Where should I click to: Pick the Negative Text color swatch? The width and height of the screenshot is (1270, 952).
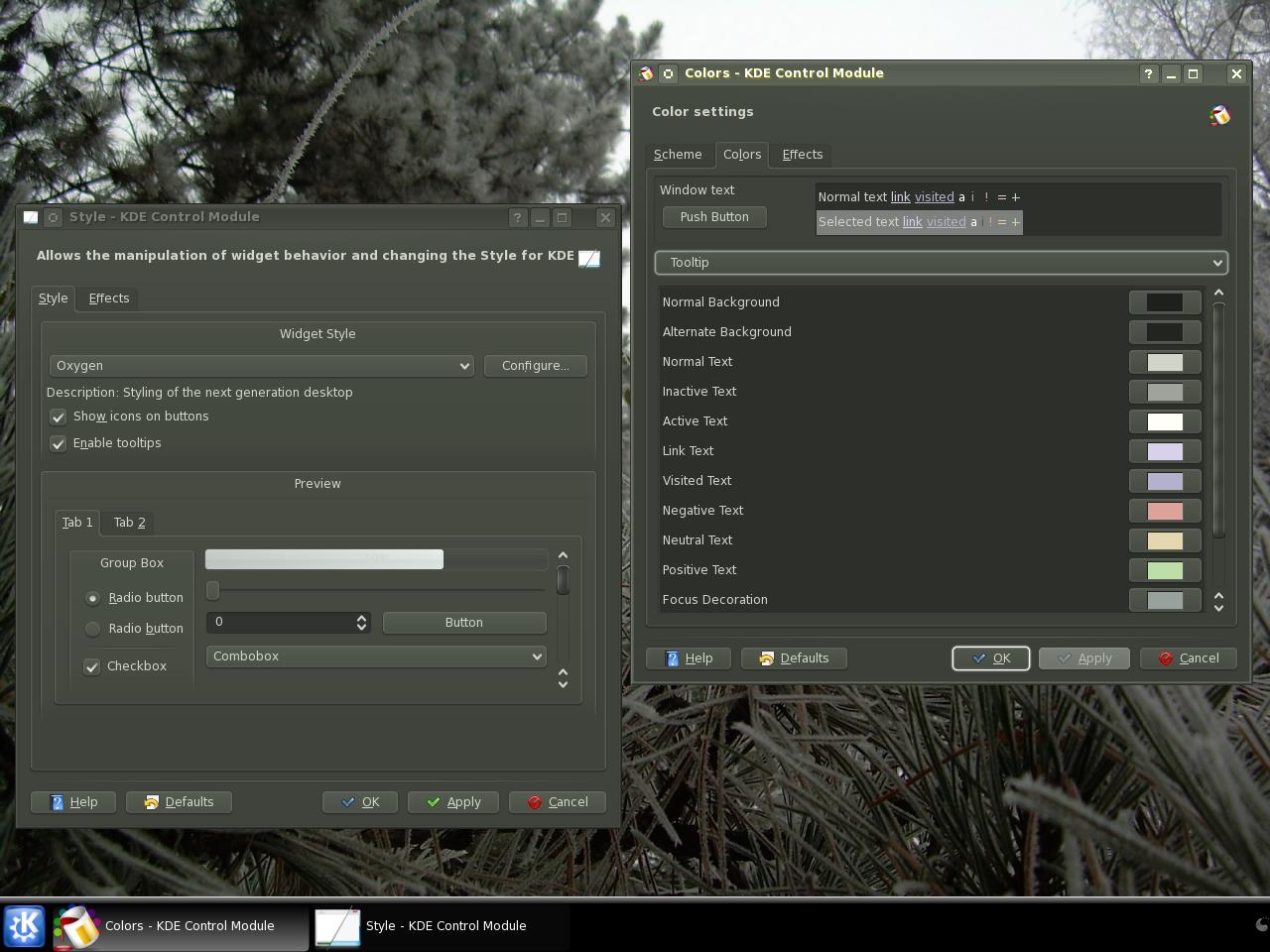click(x=1165, y=511)
